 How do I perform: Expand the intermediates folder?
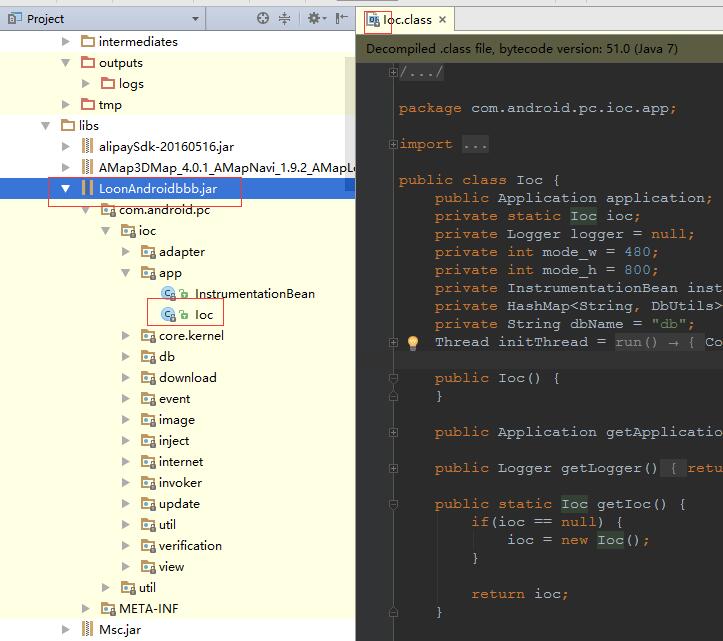[x=65, y=42]
